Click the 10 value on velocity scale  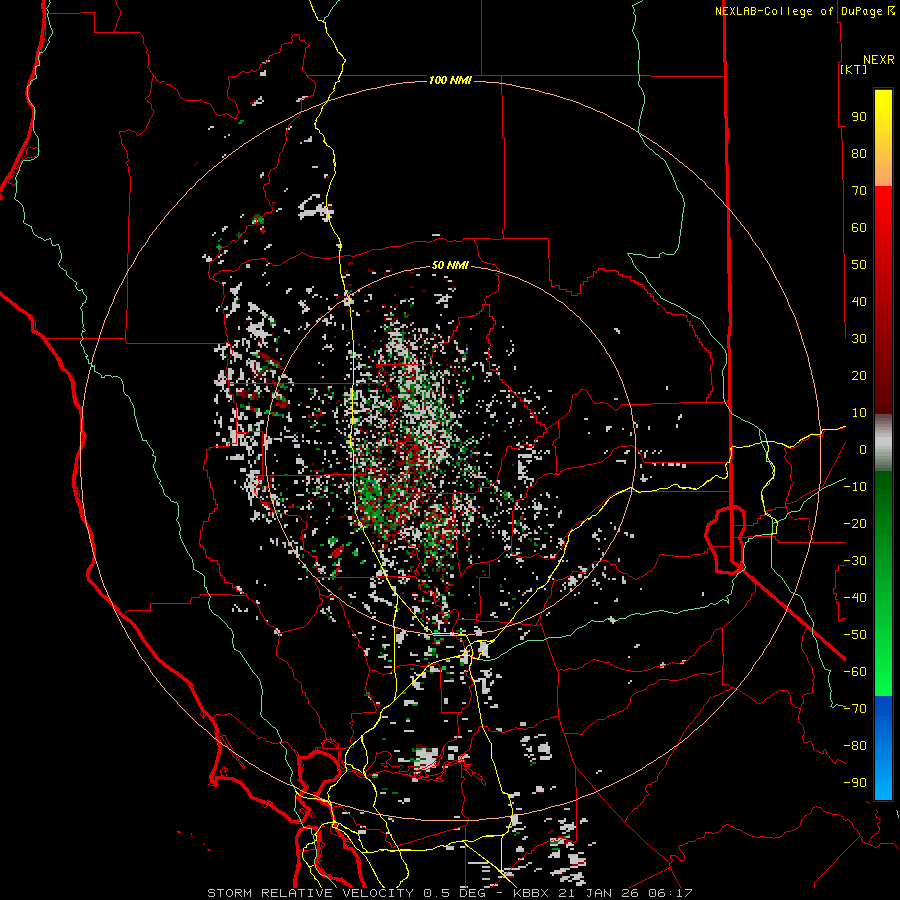pos(859,413)
